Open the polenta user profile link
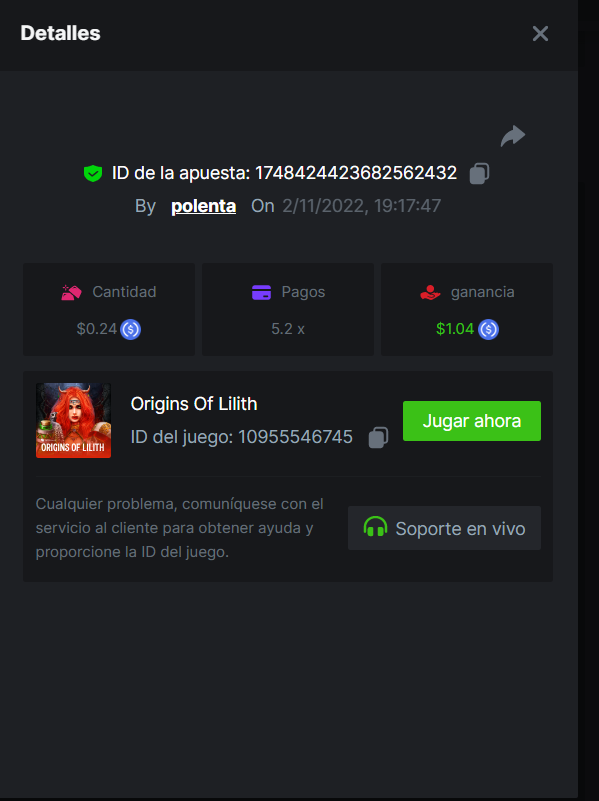This screenshot has width=599, height=801. [x=204, y=206]
